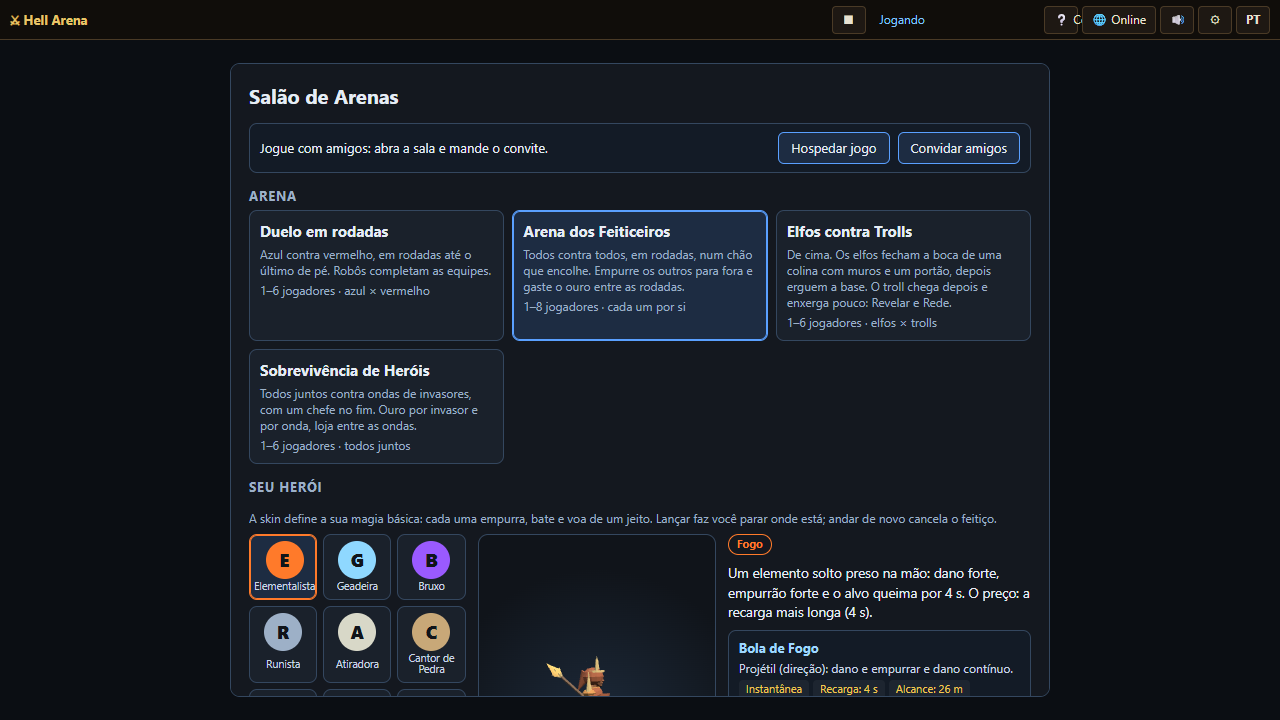Click the Alcance: 26 m tag
Viewport: 1280px width, 720px height.
(929, 689)
